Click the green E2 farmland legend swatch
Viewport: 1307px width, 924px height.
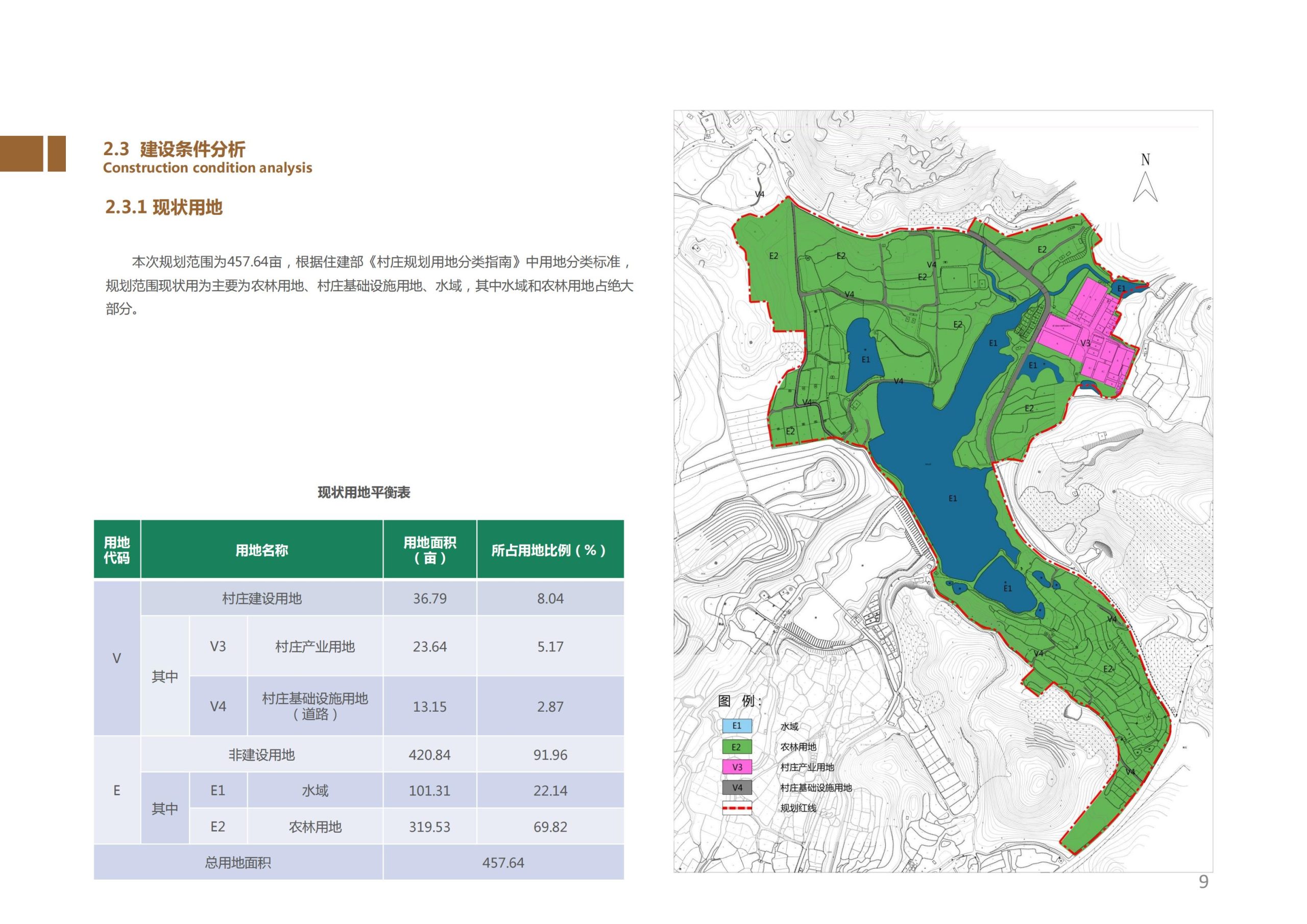click(x=737, y=745)
